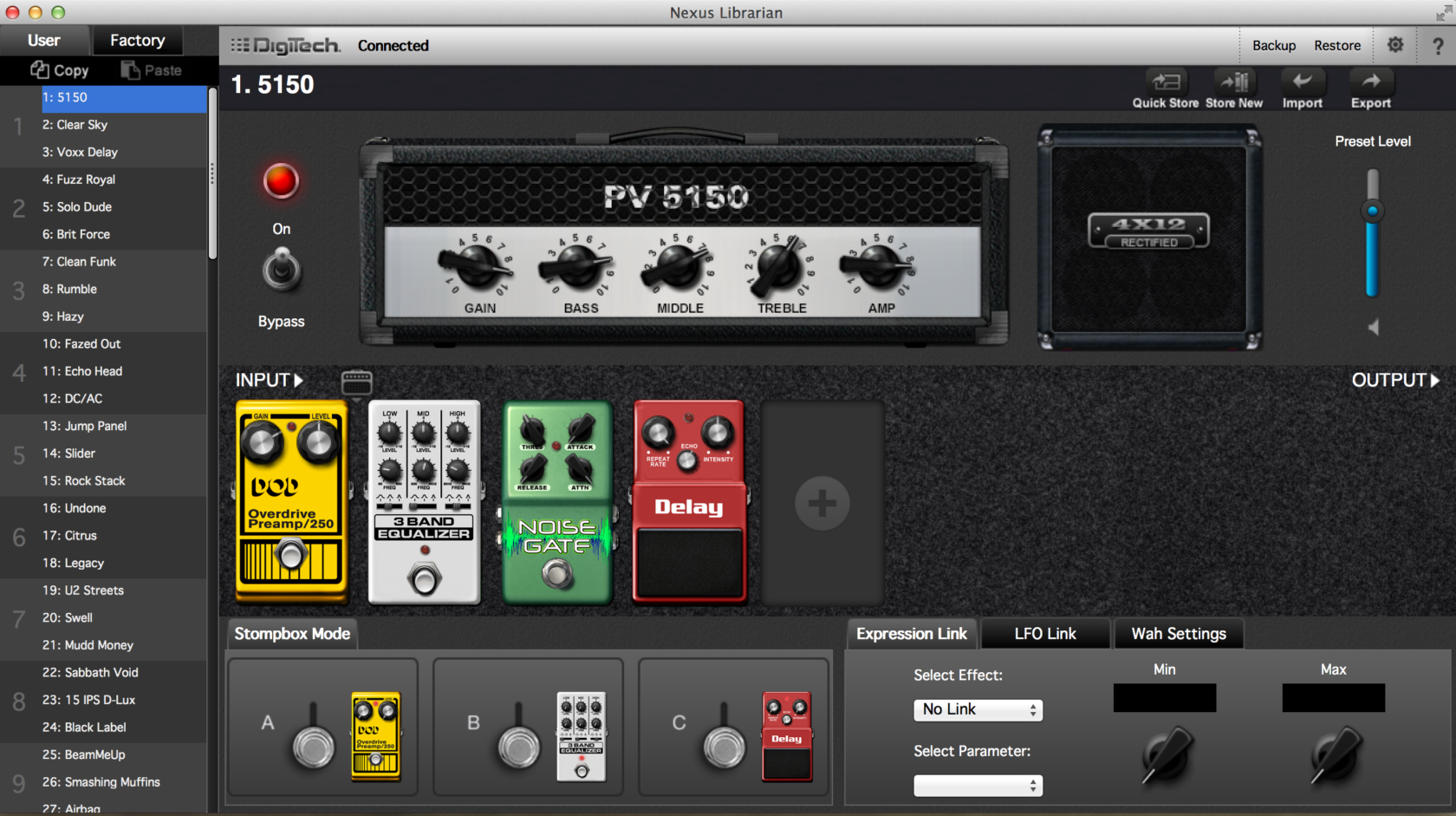Open the No Link effect dropdown
The image size is (1456, 816).
pyautogui.click(x=978, y=709)
